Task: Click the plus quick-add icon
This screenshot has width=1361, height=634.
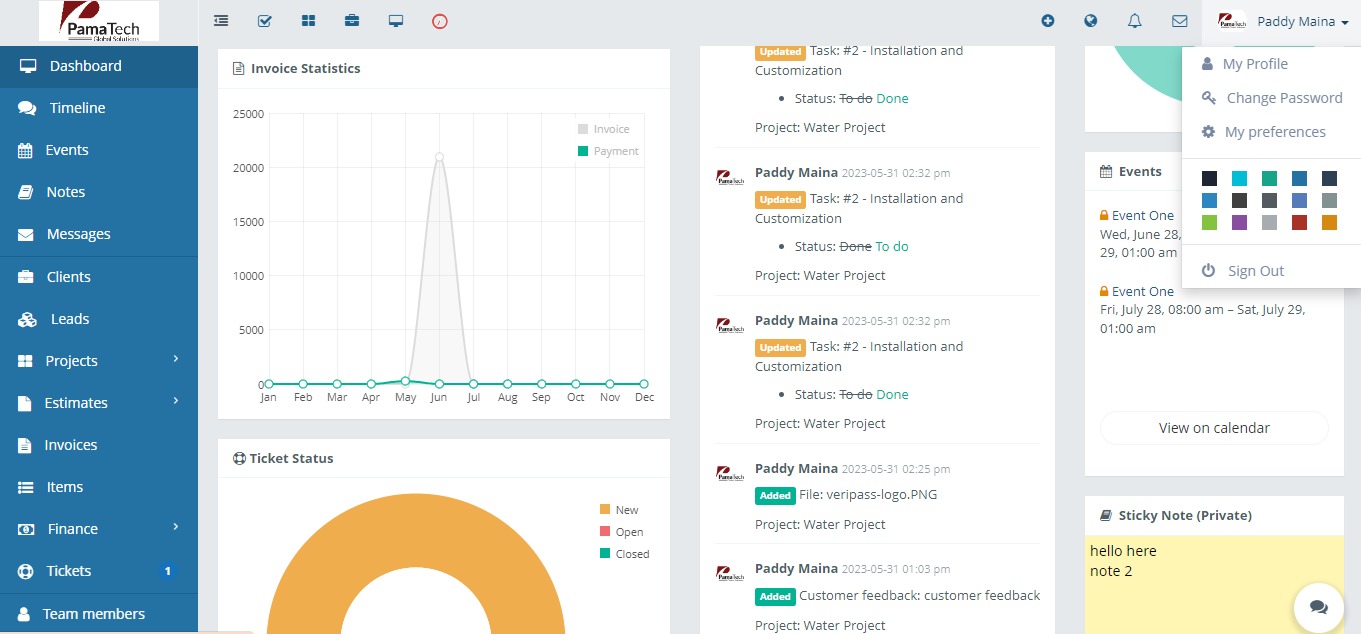Action: point(1048,20)
